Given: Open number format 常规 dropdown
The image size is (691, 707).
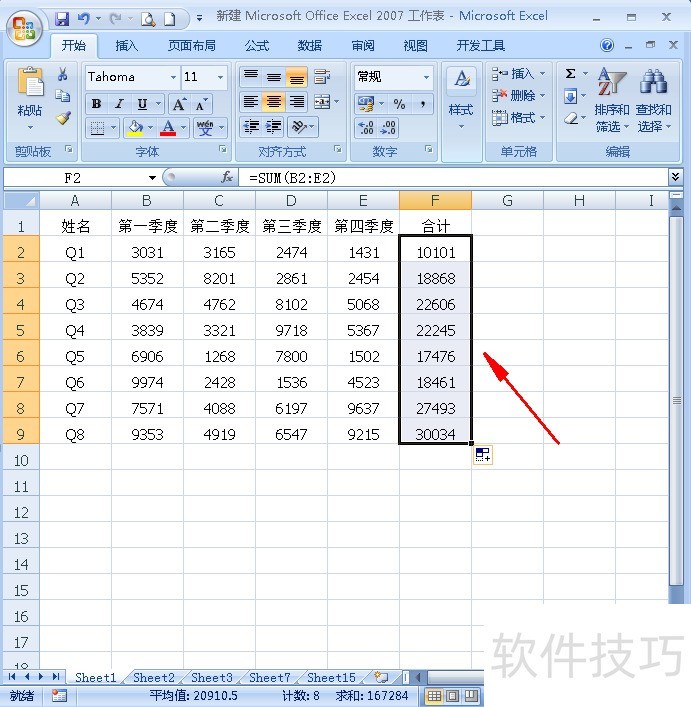Looking at the screenshot, I should point(426,77).
